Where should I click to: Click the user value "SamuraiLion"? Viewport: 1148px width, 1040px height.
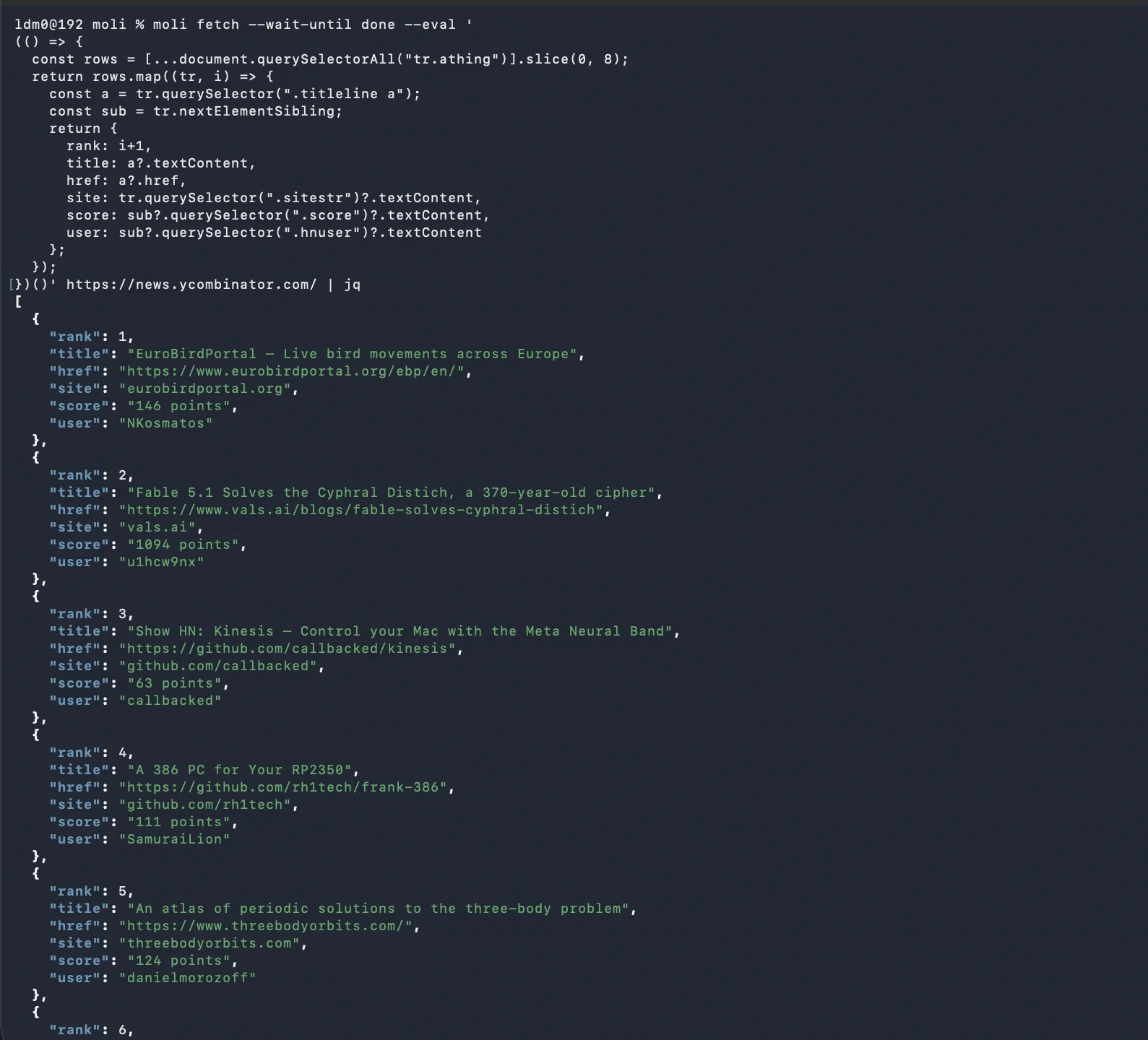pyautogui.click(x=175, y=839)
